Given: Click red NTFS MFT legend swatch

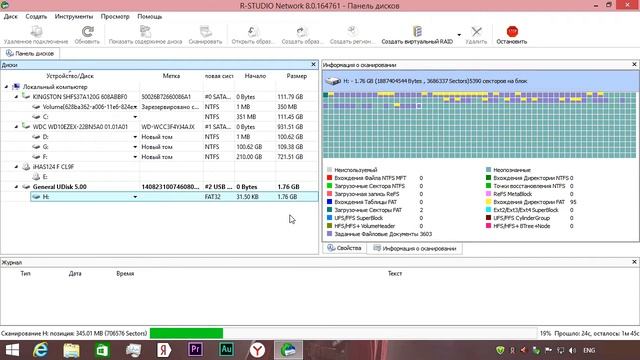Looking at the screenshot, I should pyautogui.click(x=329, y=178).
